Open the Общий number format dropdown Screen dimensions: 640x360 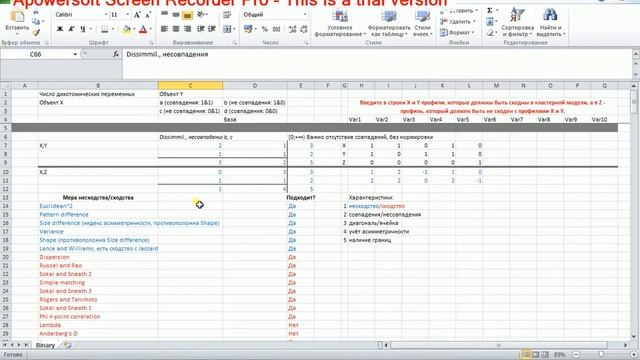tap(304, 15)
